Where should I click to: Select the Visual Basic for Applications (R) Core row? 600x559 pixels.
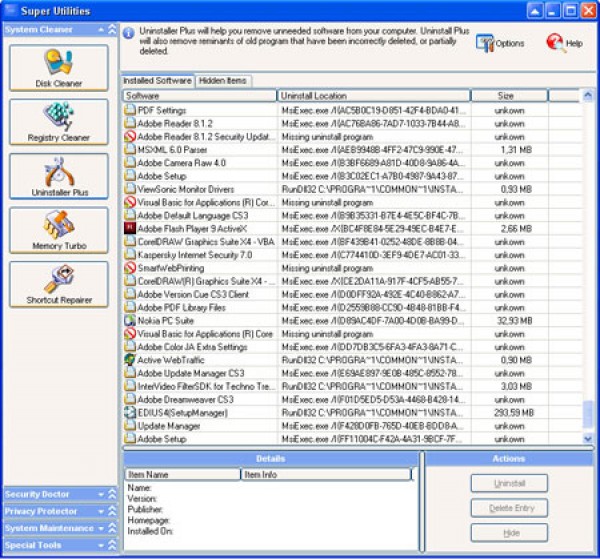(x=353, y=334)
